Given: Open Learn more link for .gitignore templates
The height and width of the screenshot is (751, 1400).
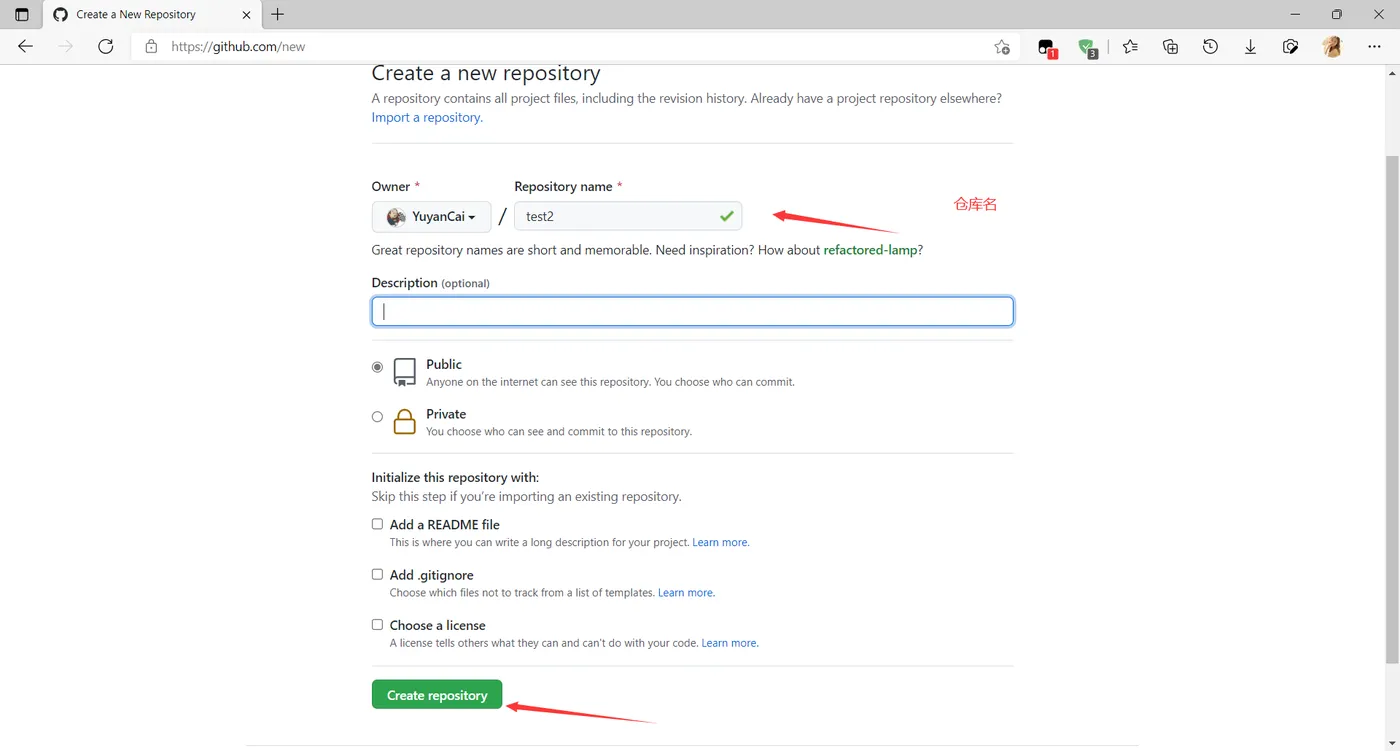Looking at the screenshot, I should [x=686, y=592].
